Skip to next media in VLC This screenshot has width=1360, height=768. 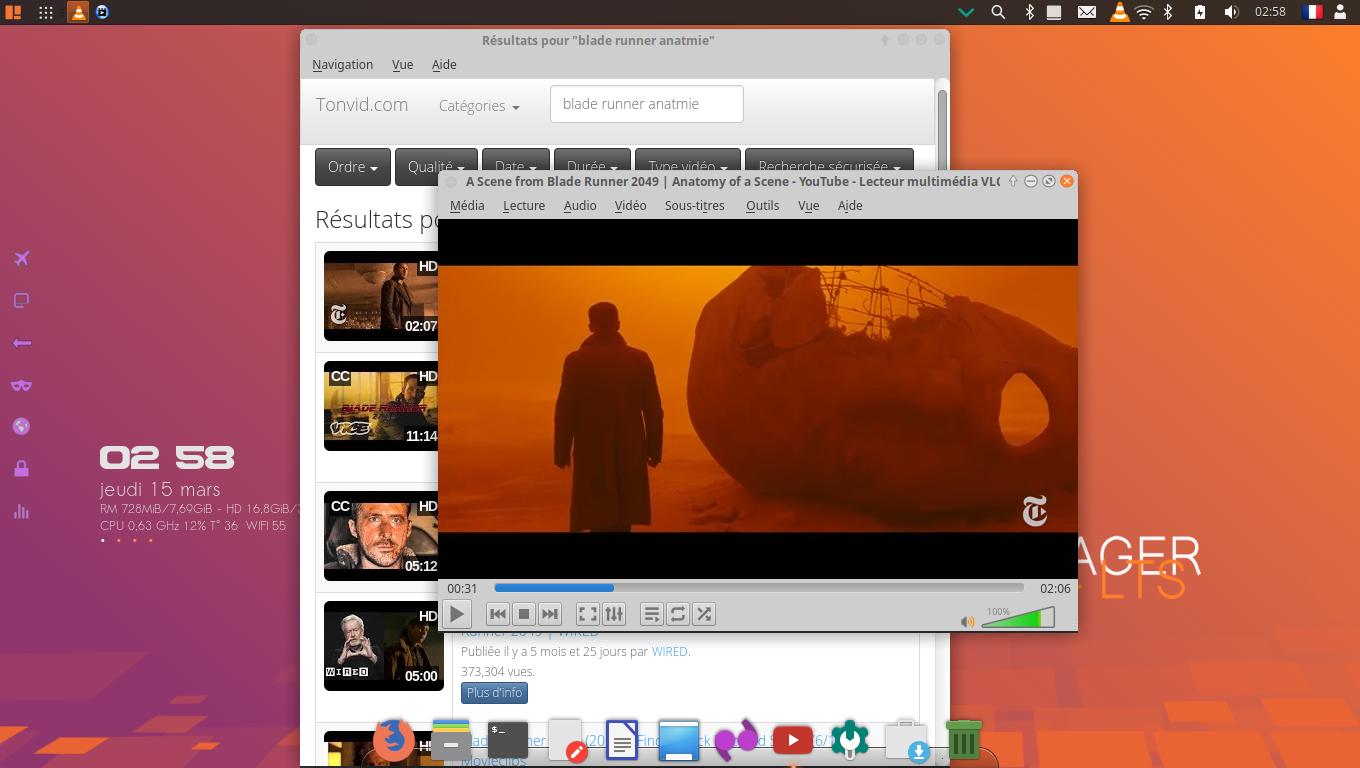550,614
